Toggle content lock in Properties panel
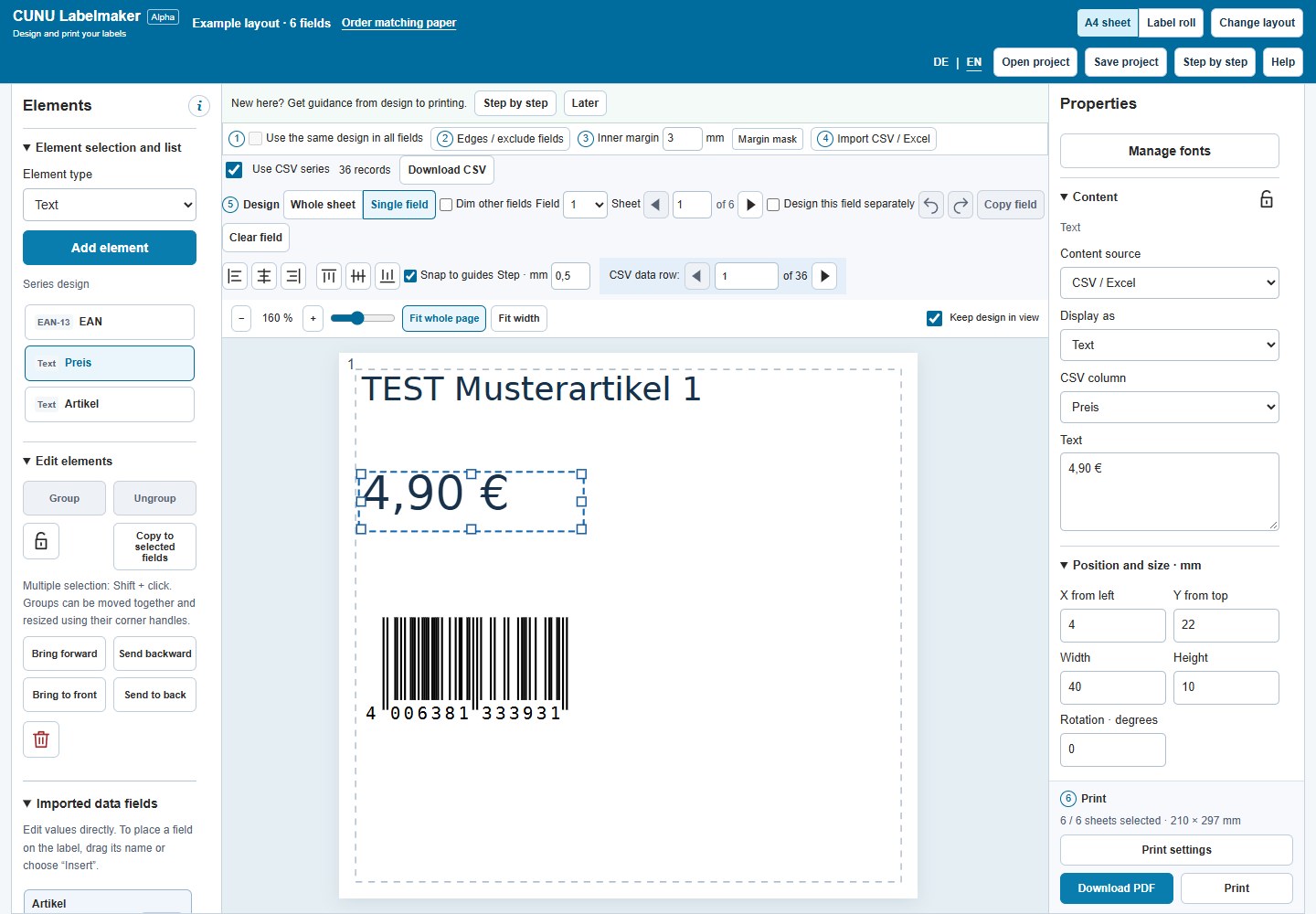1316x914 pixels. [1267, 199]
